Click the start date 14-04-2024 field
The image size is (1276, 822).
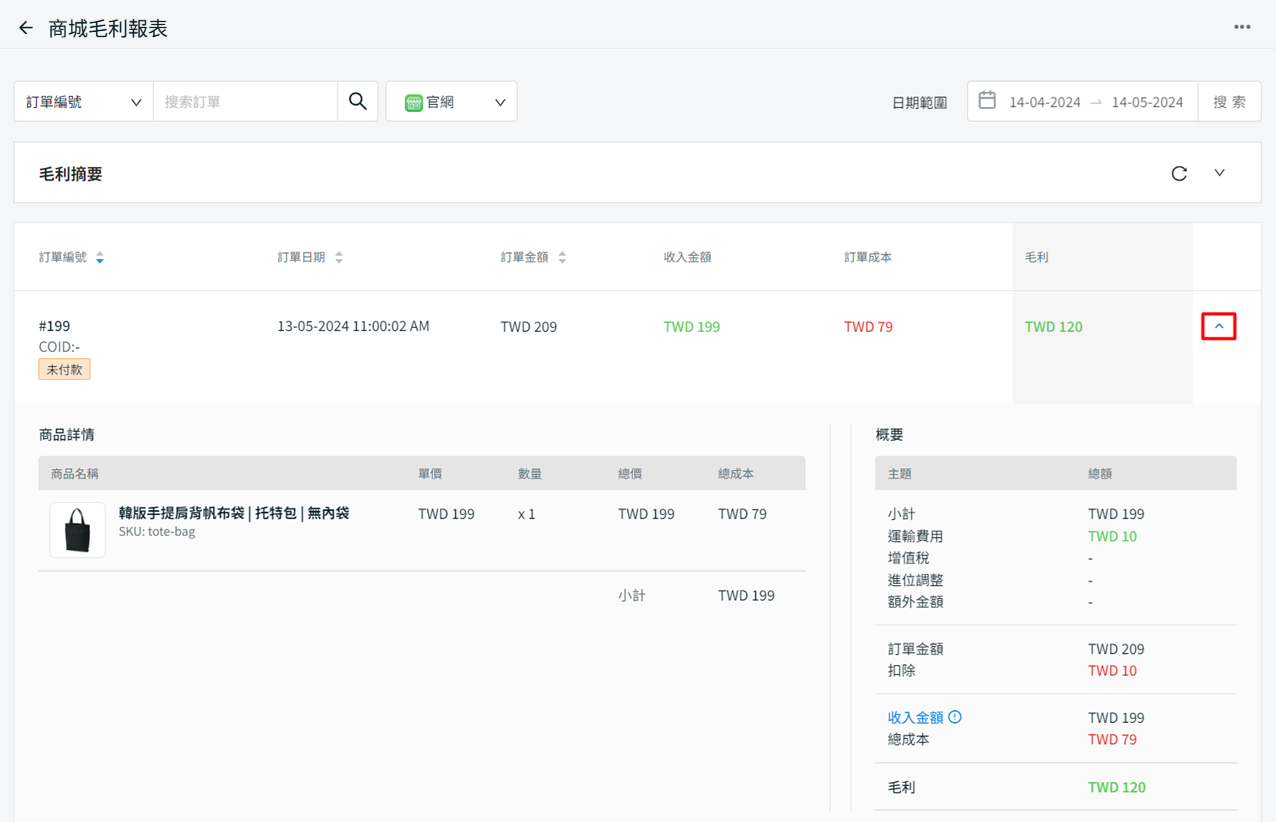tap(1044, 102)
